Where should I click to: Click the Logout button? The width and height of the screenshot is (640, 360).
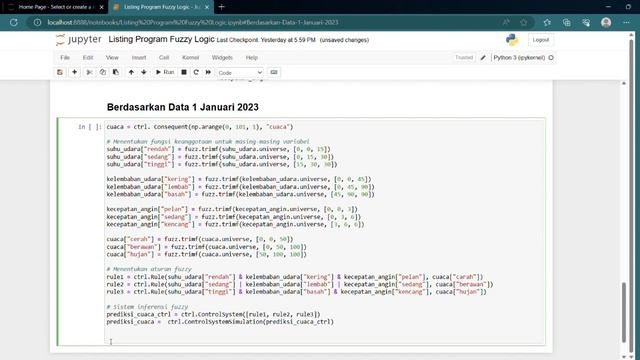pyautogui.click(x=541, y=40)
